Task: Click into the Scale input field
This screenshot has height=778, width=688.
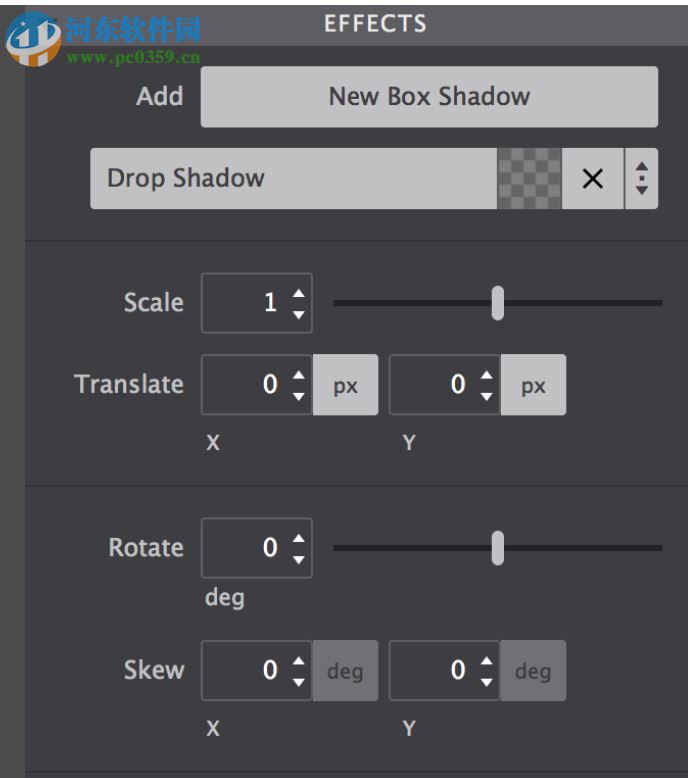Action: coord(245,303)
